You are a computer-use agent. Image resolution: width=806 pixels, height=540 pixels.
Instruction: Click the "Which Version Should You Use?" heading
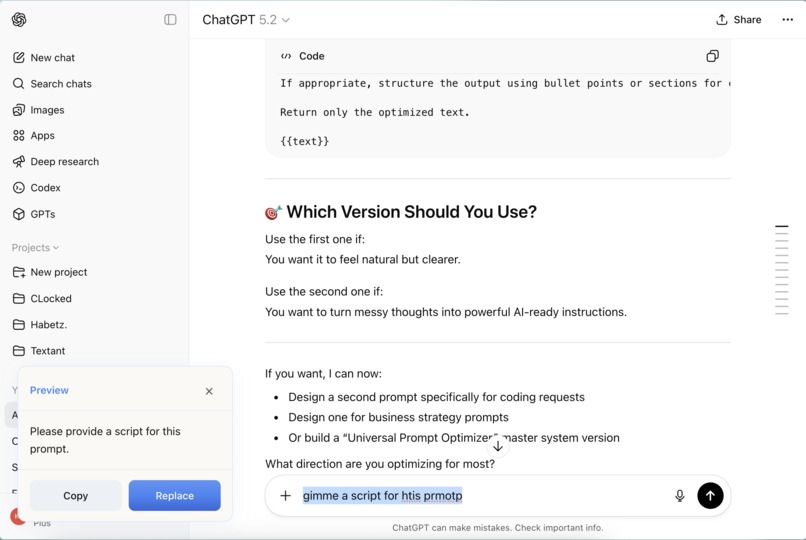pyautogui.click(x=412, y=212)
